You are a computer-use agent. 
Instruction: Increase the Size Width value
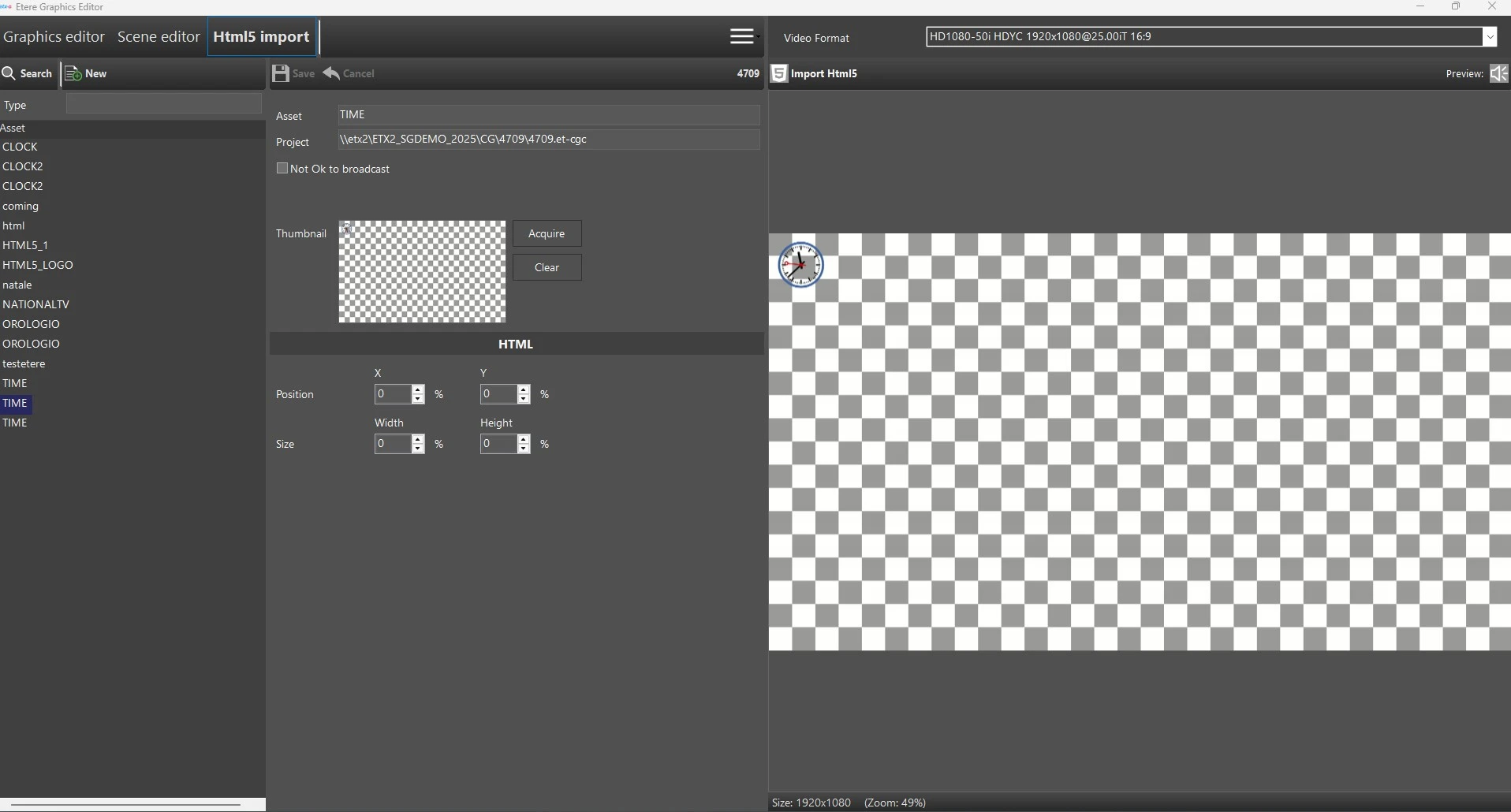coord(419,439)
